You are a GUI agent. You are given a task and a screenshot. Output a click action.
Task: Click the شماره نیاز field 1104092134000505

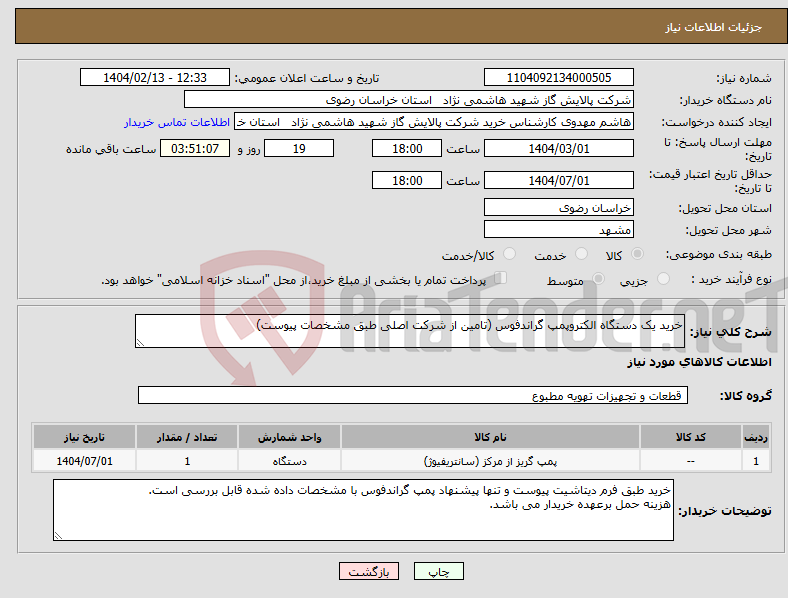tap(558, 77)
